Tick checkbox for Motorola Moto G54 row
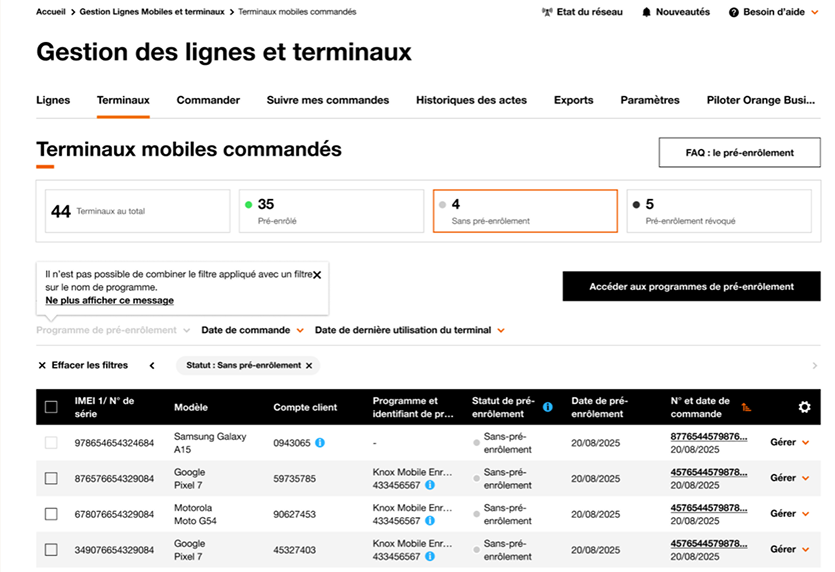This screenshot has width=835, height=572. click(51, 514)
